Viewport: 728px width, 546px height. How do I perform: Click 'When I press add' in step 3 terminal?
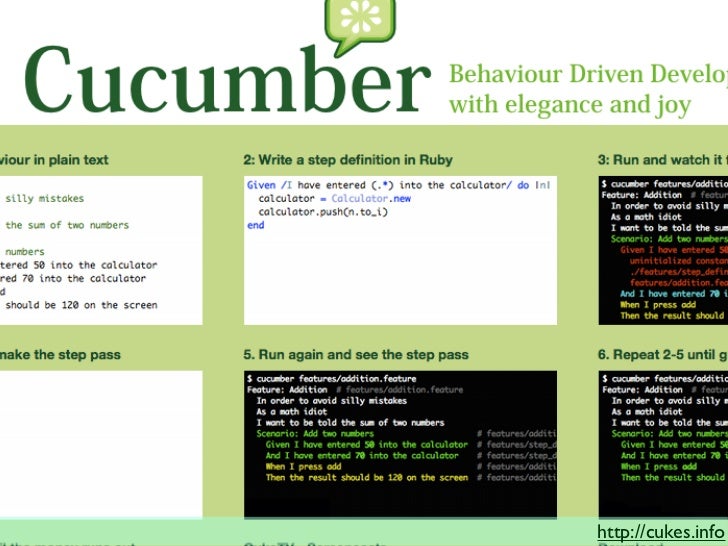tap(658, 305)
